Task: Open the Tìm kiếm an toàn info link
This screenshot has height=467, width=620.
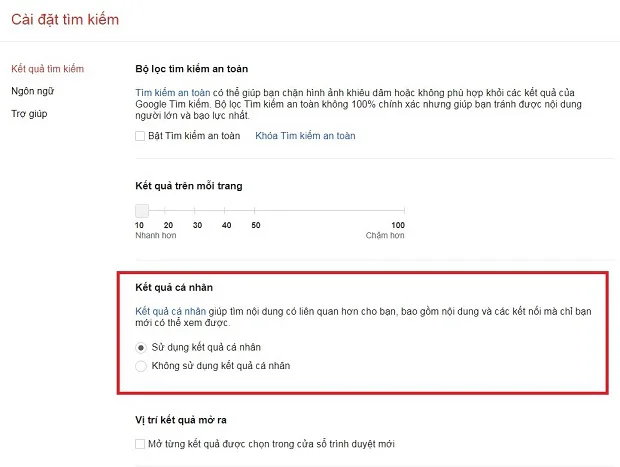Action: (x=173, y=93)
